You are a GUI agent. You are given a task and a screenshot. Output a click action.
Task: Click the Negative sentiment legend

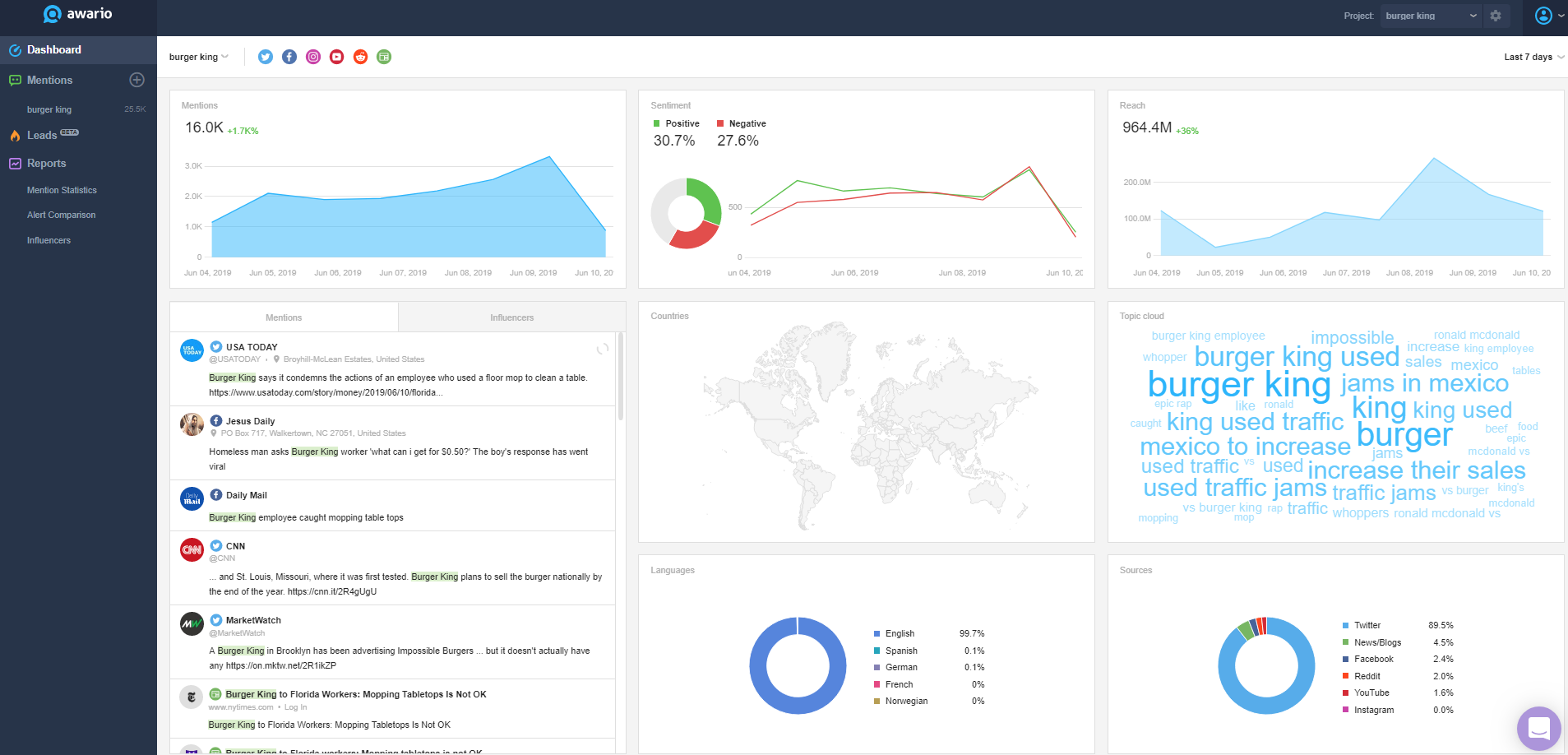pos(742,123)
